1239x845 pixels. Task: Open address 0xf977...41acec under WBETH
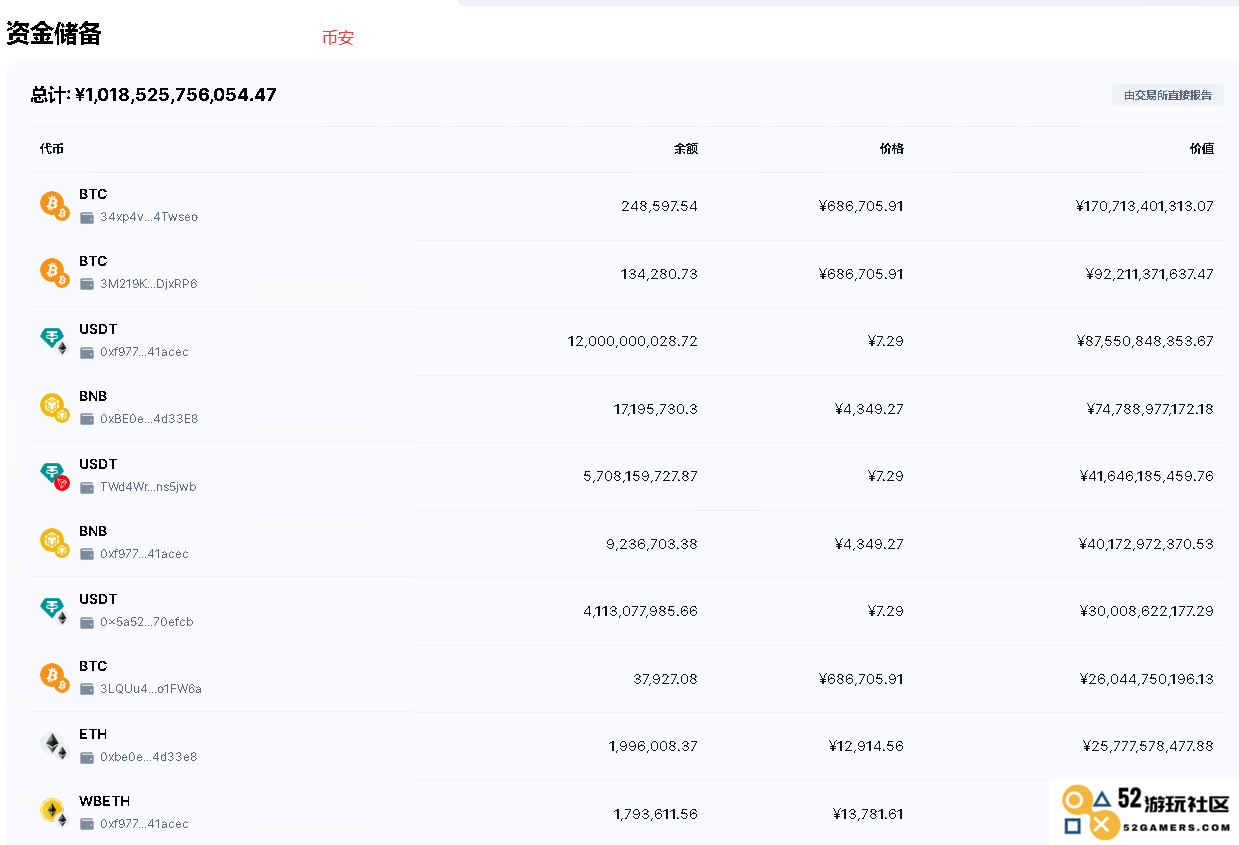(x=144, y=824)
